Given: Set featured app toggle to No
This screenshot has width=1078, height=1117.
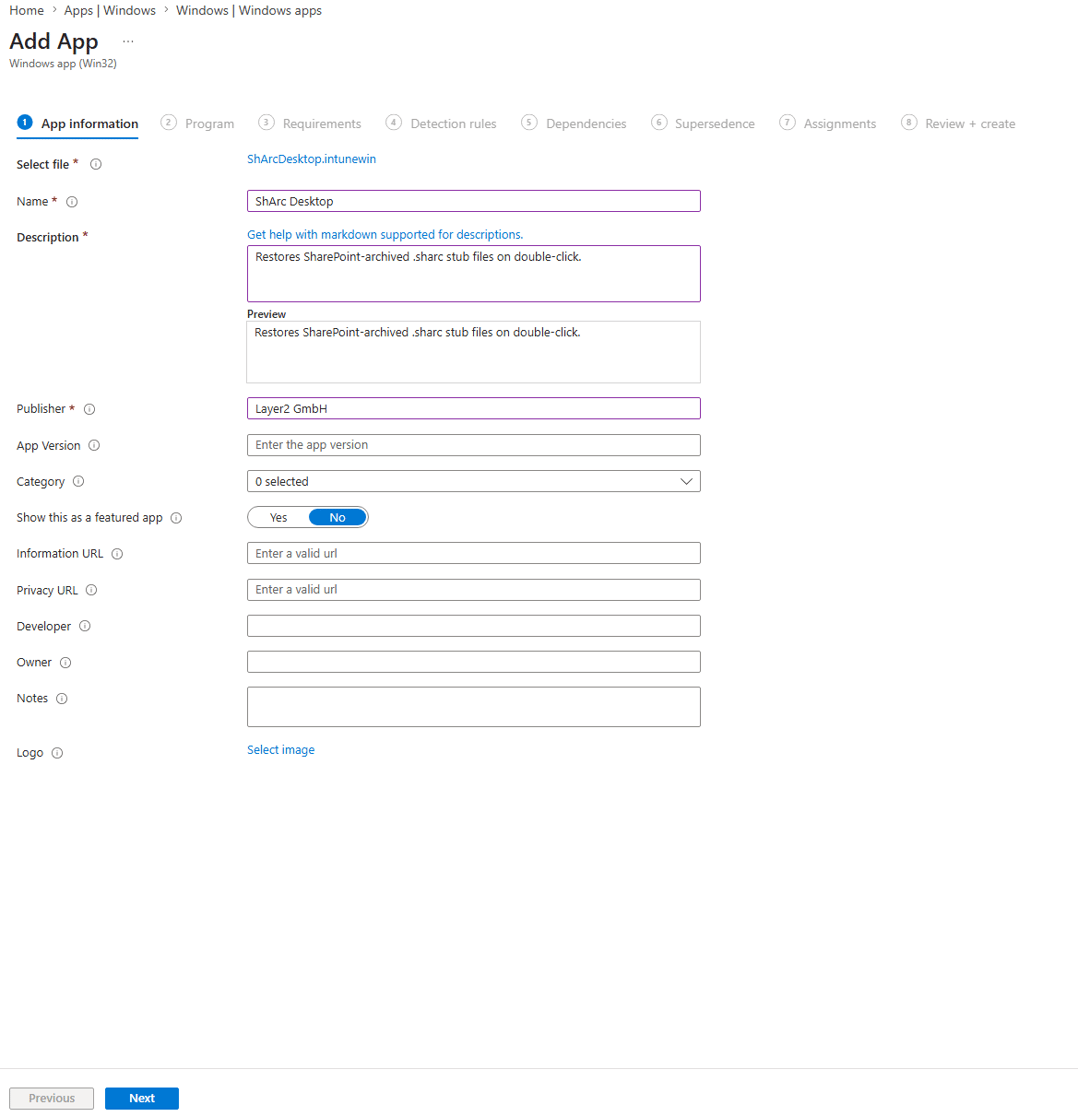Looking at the screenshot, I should click(338, 518).
